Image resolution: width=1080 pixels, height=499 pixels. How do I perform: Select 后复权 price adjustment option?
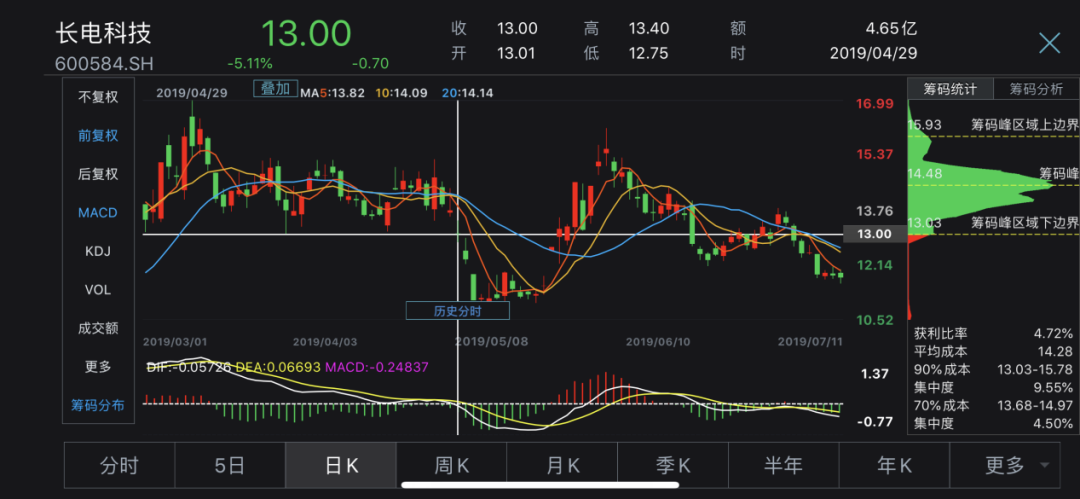click(98, 174)
